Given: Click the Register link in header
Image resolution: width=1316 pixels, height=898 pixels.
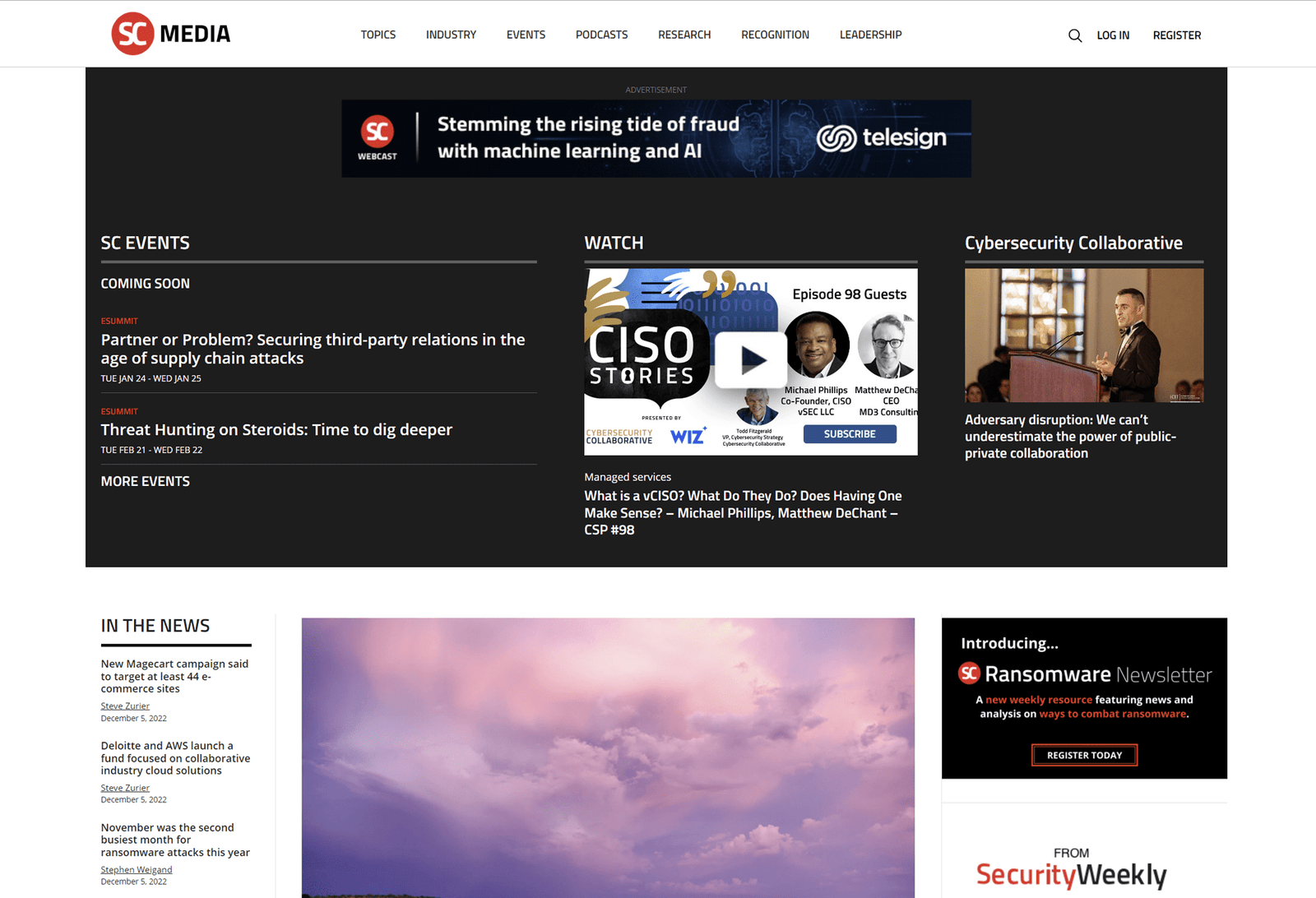Looking at the screenshot, I should point(1177,35).
